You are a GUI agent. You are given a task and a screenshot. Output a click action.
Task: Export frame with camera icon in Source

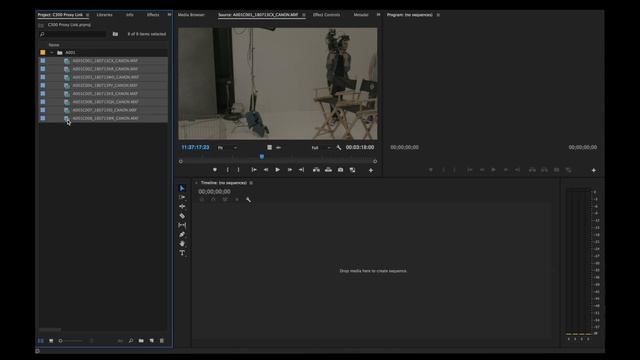click(x=340, y=170)
